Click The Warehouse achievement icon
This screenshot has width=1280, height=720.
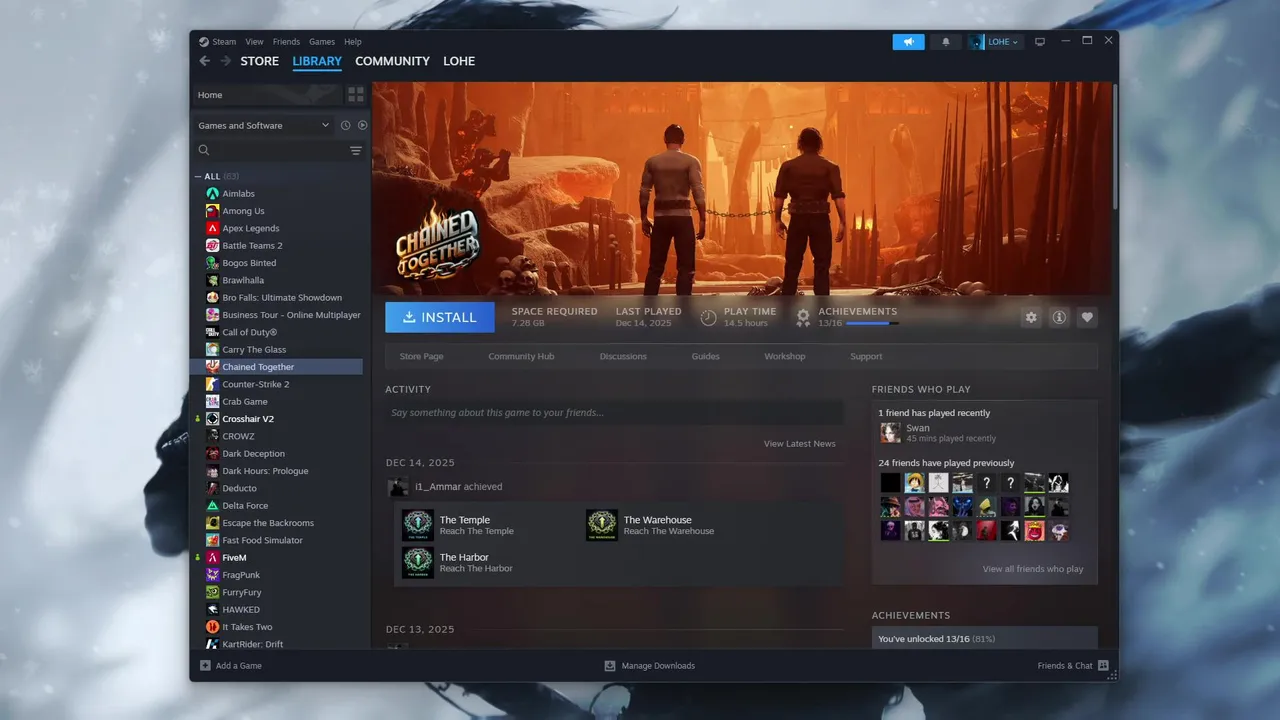pos(602,525)
